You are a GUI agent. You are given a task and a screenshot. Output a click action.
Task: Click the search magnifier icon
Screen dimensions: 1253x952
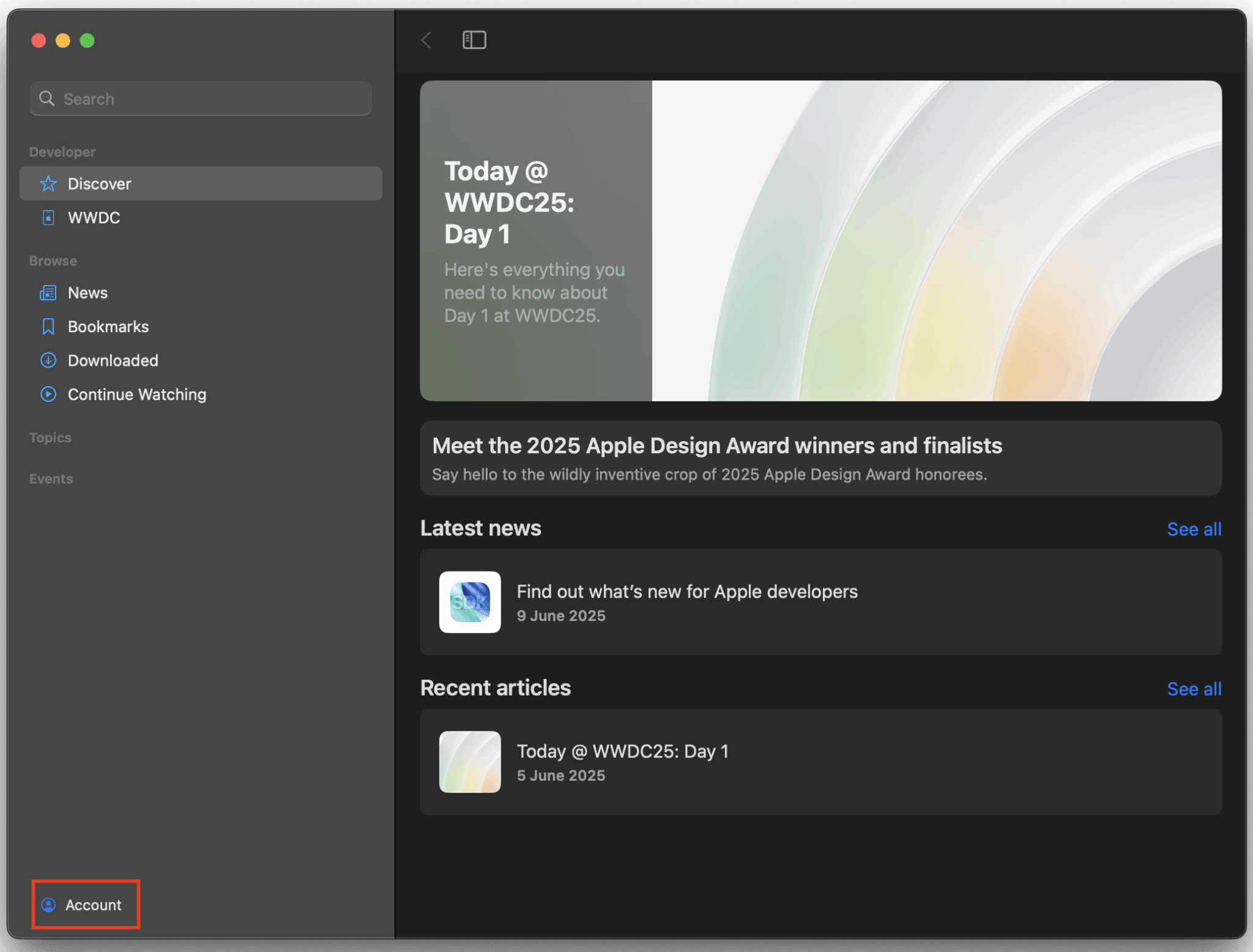pos(46,98)
